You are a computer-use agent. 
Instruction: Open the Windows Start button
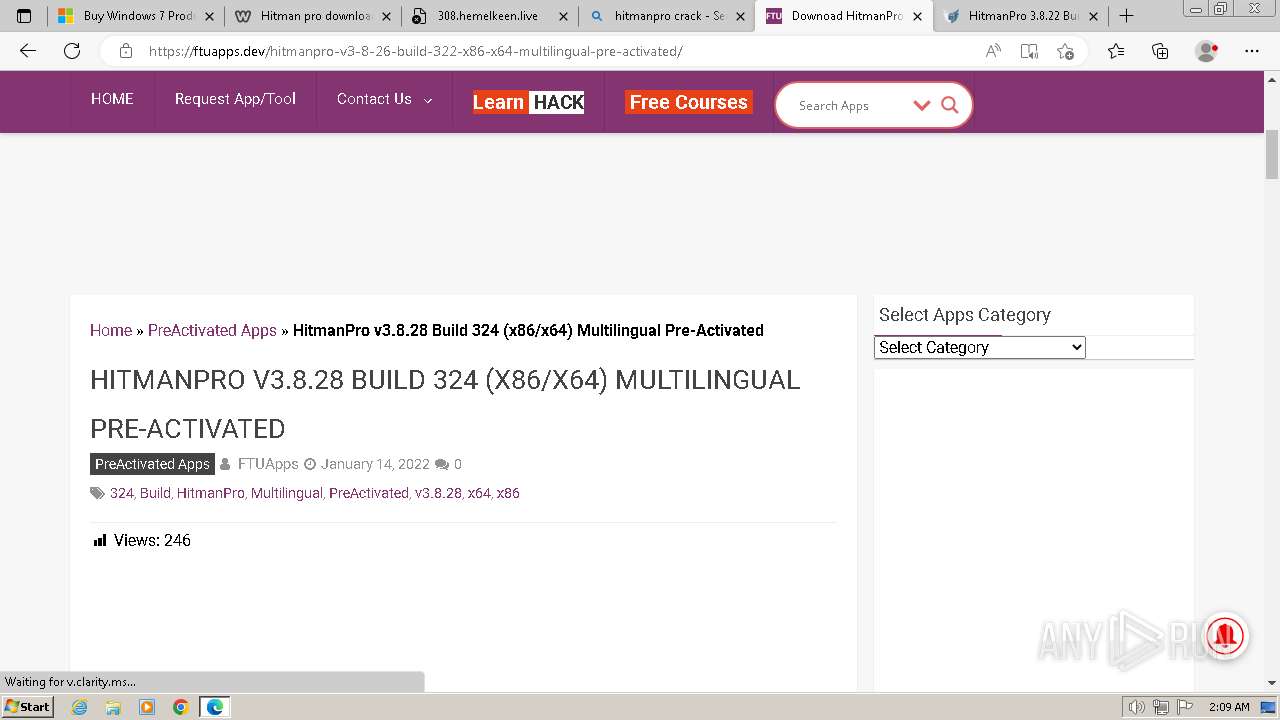[x=27, y=707]
